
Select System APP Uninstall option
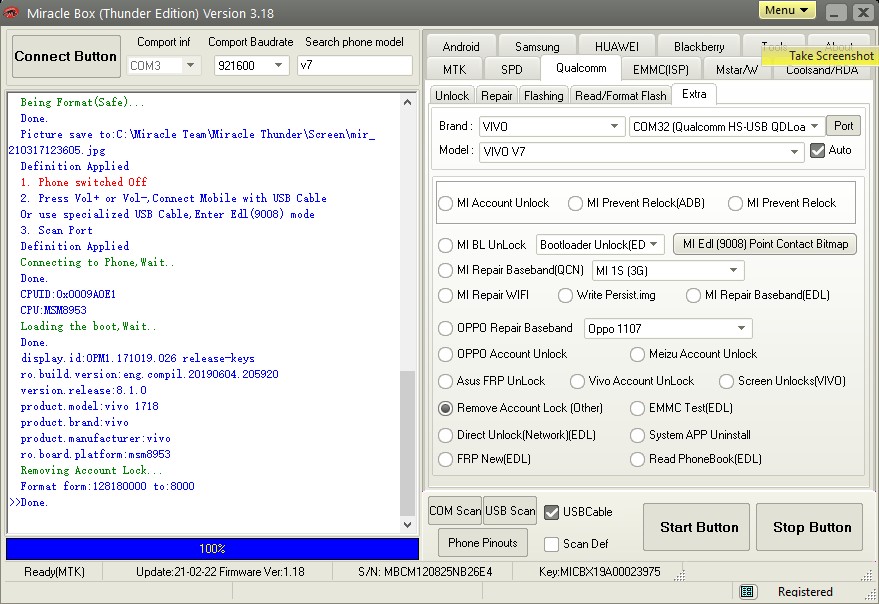coord(637,435)
